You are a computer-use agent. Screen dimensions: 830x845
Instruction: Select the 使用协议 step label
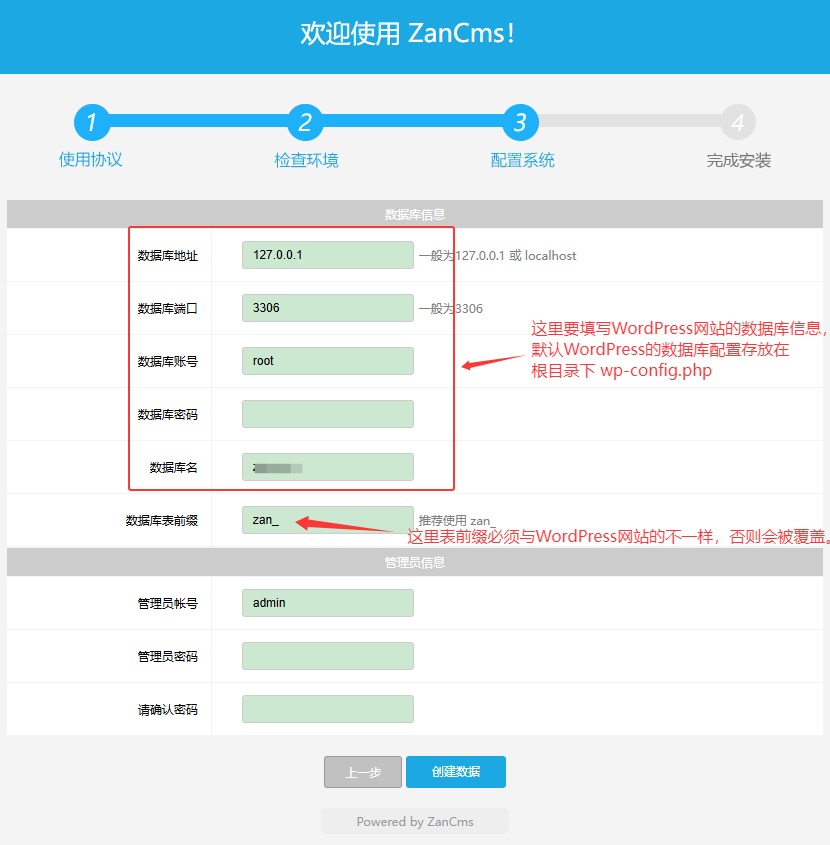pos(91,160)
